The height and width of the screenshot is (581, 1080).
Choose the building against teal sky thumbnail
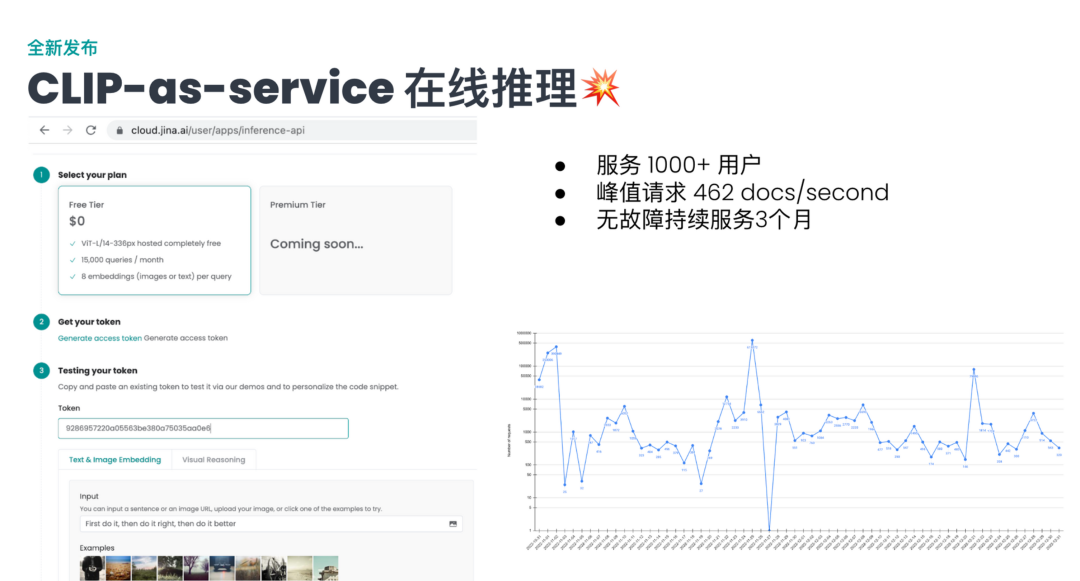(x=326, y=569)
